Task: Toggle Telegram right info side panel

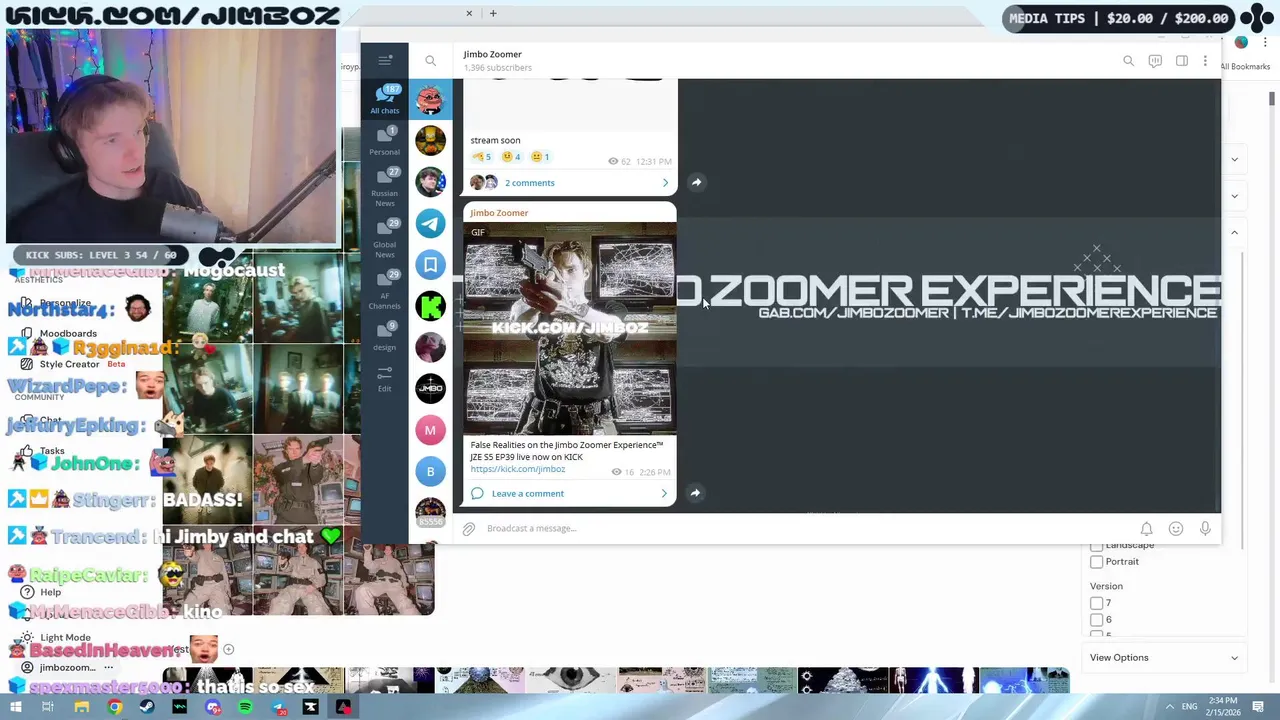Action: (1182, 61)
